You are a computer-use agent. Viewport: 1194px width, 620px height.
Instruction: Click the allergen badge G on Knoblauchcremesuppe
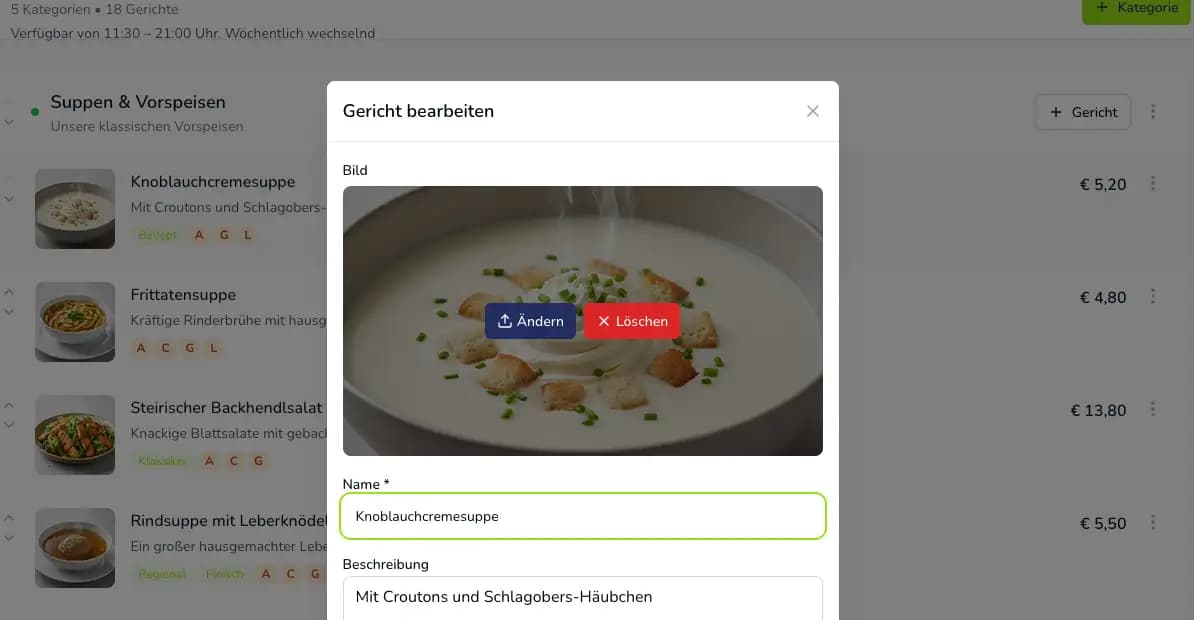pyautogui.click(x=223, y=234)
